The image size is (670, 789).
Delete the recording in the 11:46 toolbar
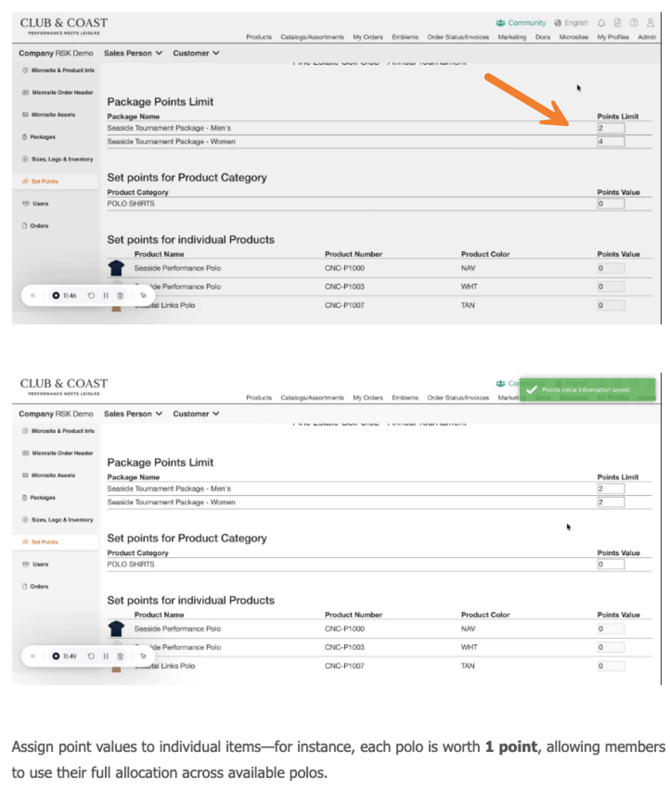point(120,295)
